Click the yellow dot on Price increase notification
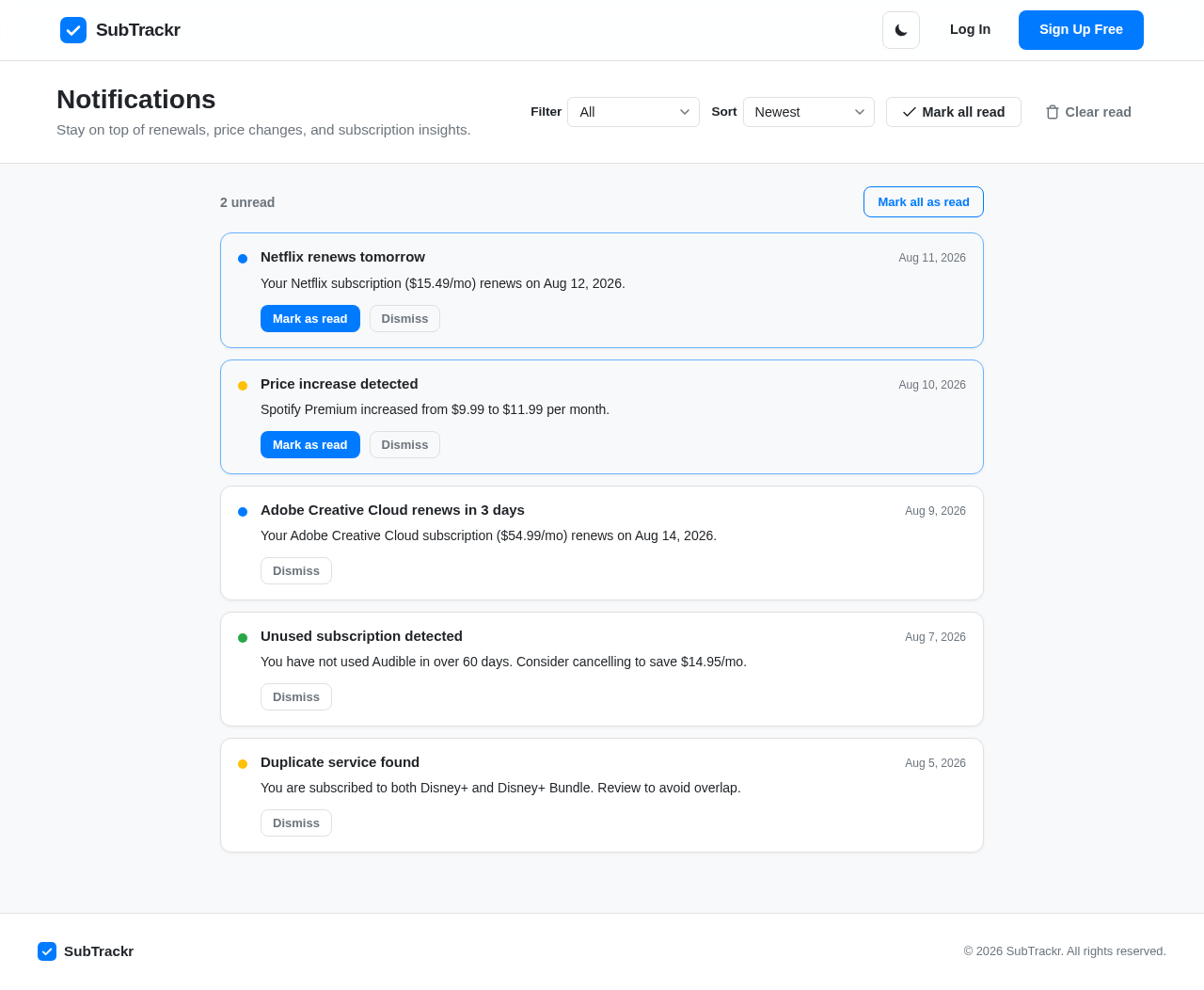The width and height of the screenshot is (1204, 990). pyautogui.click(x=243, y=386)
